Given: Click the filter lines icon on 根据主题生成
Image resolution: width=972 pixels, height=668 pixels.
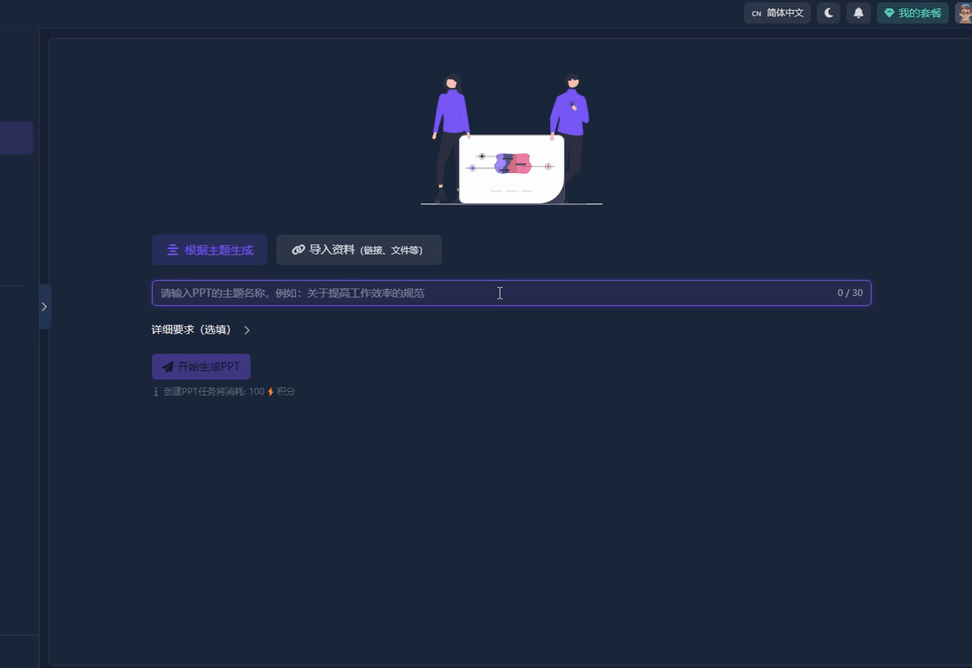Looking at the screenshot, I should tap(171, 249).
